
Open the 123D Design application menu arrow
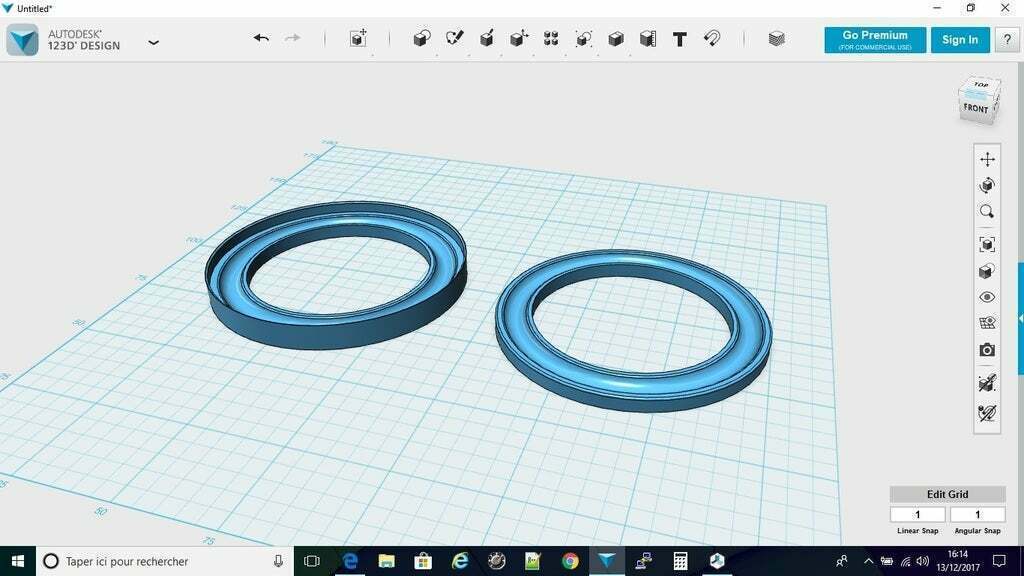[153, 42]
